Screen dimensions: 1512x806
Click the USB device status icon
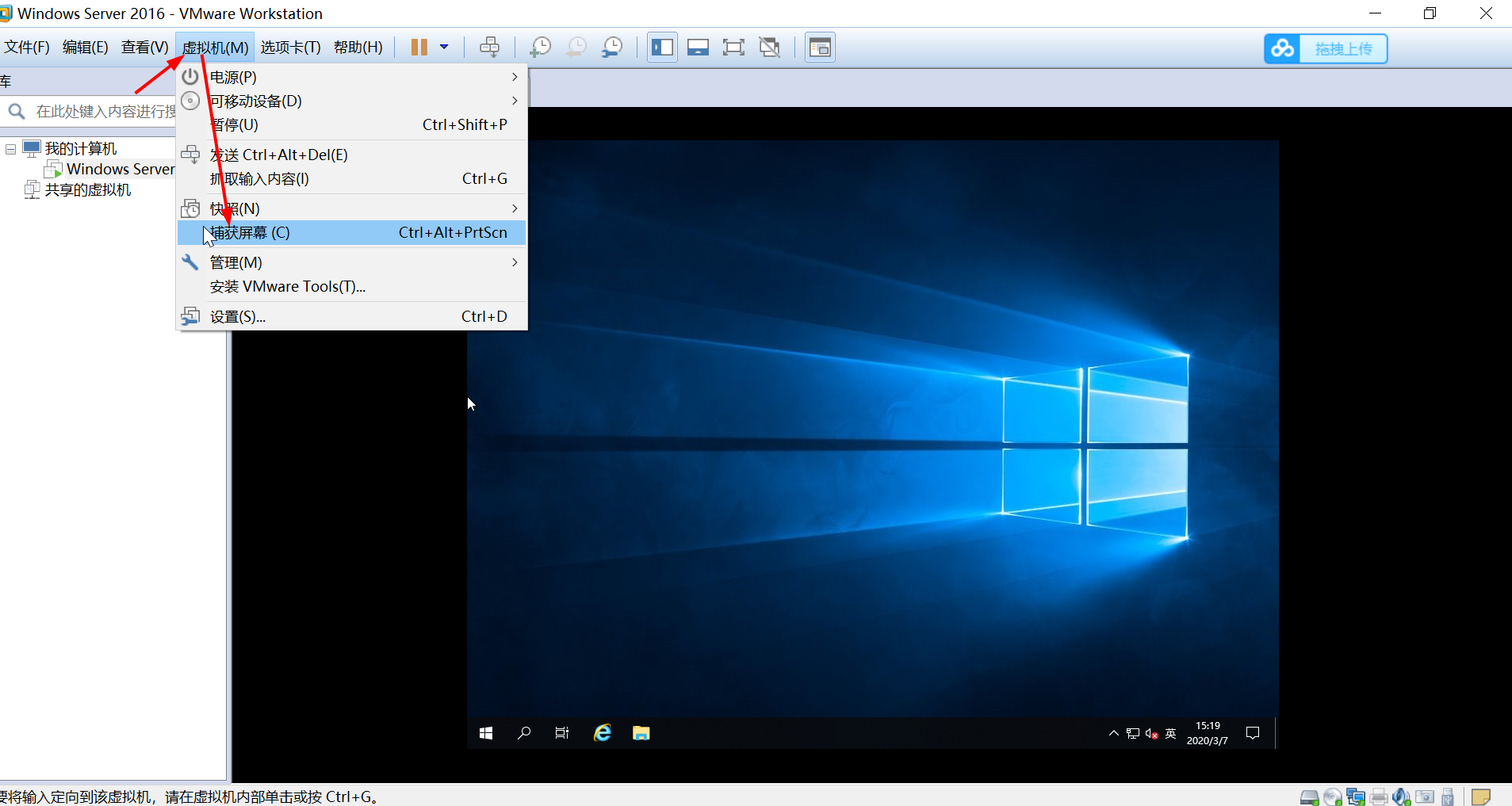tap(1448, 796)
